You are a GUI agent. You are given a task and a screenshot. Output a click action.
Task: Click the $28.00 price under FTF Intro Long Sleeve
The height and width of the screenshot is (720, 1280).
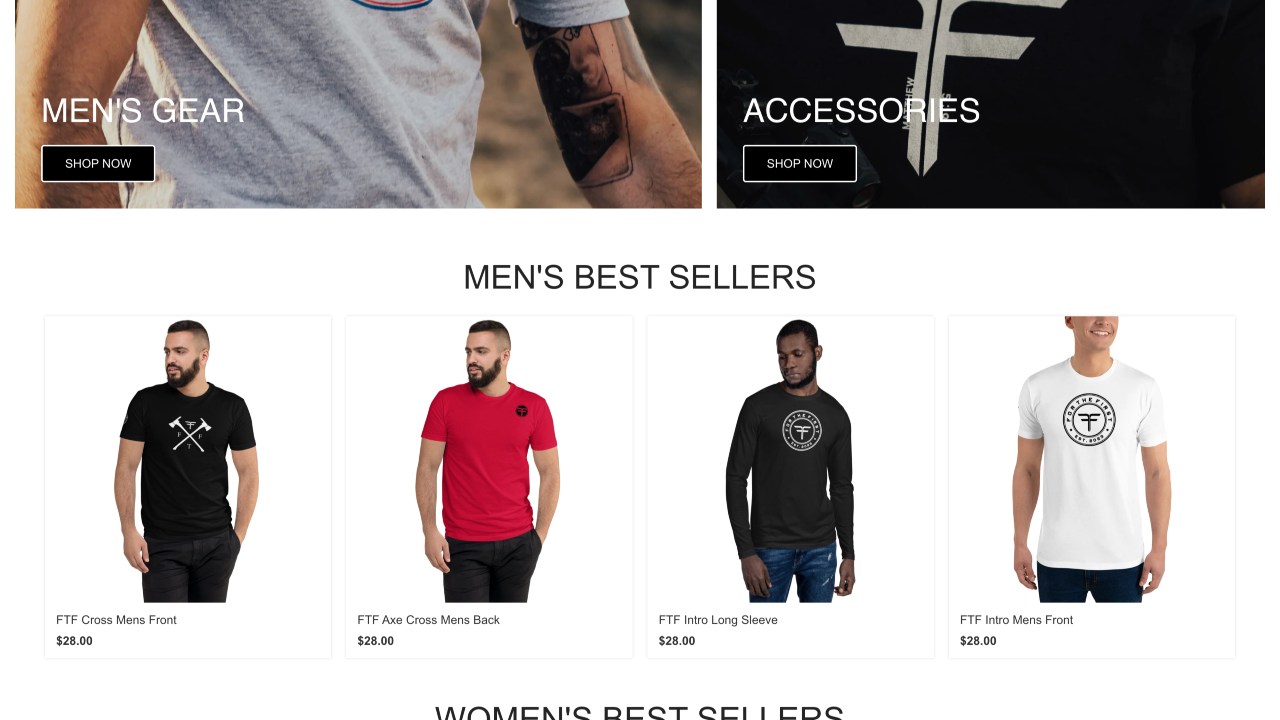677,641
